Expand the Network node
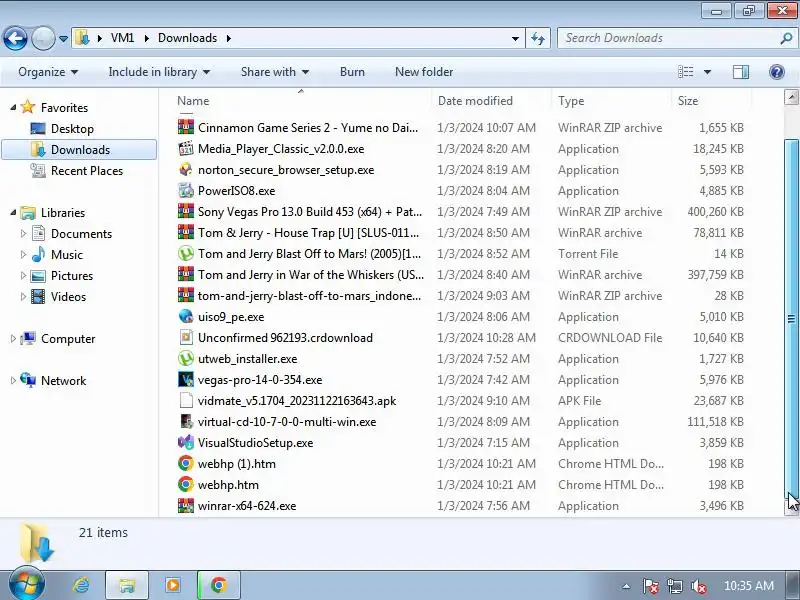The width and height of the screenshot is (800, 600). [x=13, y=380]
